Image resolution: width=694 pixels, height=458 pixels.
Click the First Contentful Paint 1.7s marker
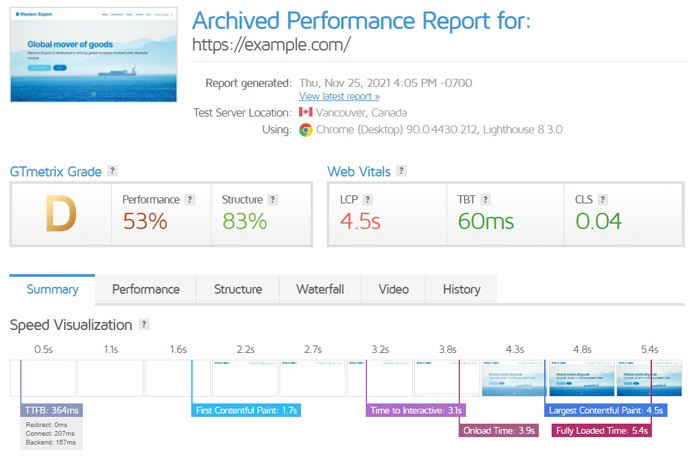[x=245, y=410]
